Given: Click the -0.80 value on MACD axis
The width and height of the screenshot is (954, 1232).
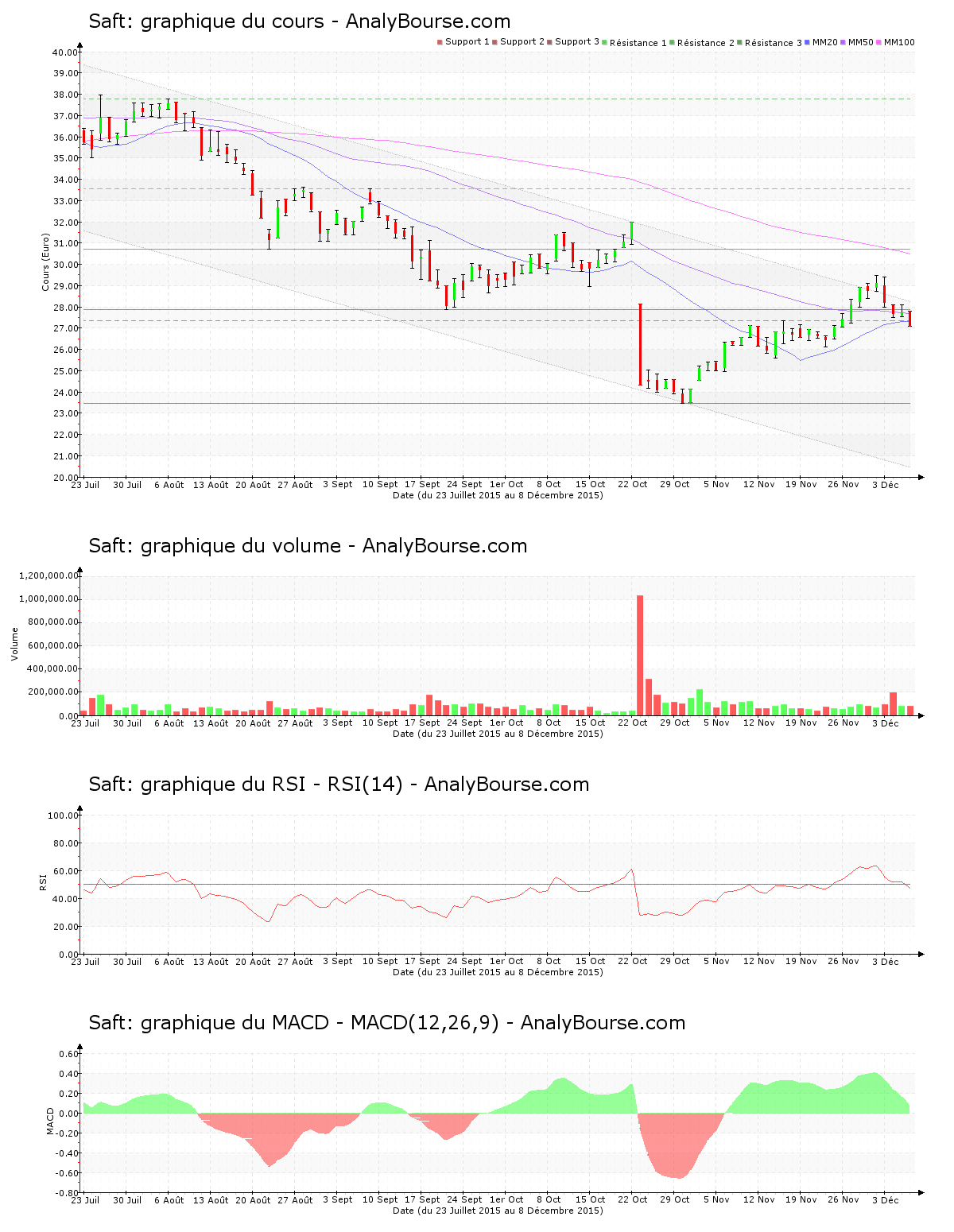Looking at the screenshot, I should [68, 1193].
